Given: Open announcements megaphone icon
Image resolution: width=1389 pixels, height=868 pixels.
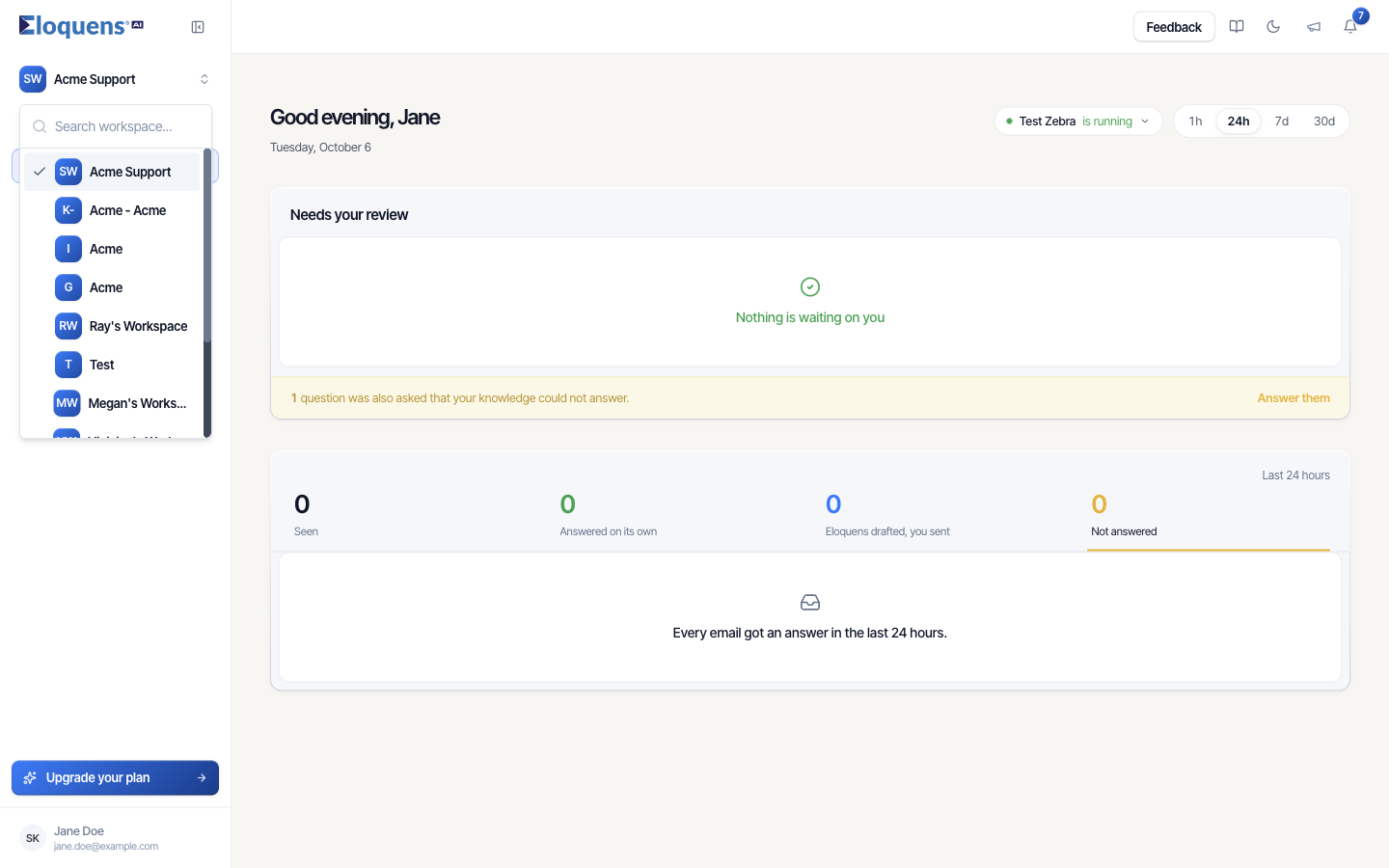Looking at the screenshot, I should [x=1314, y=27].
